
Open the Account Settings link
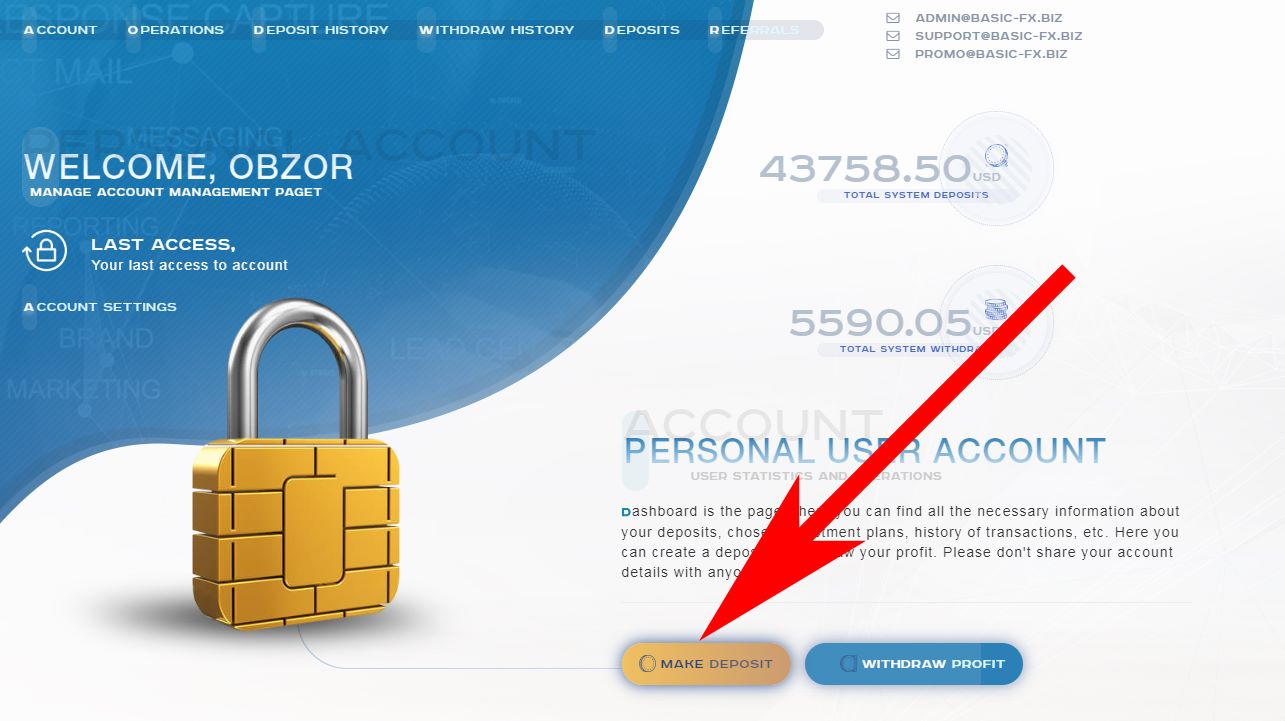(x=100, y=307)
